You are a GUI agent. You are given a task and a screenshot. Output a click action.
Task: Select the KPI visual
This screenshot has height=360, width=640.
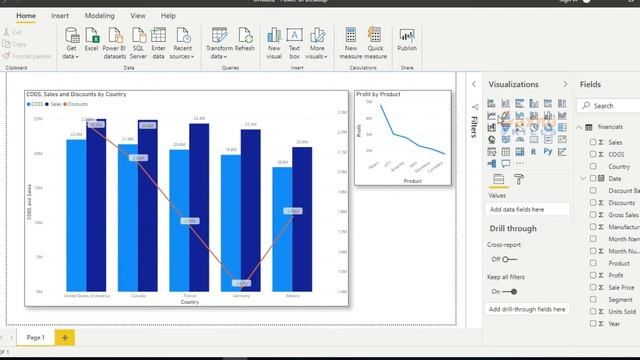(562, 140)
